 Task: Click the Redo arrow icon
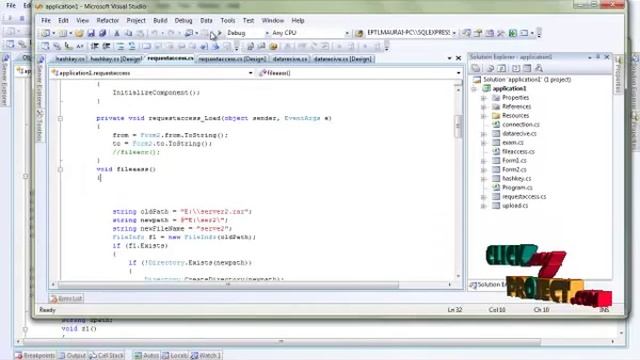(x=171, y=33)
